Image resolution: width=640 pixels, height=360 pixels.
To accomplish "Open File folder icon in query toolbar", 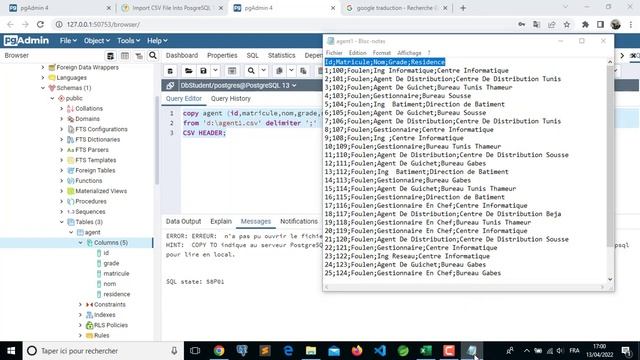I will click(x=189, y=71).
